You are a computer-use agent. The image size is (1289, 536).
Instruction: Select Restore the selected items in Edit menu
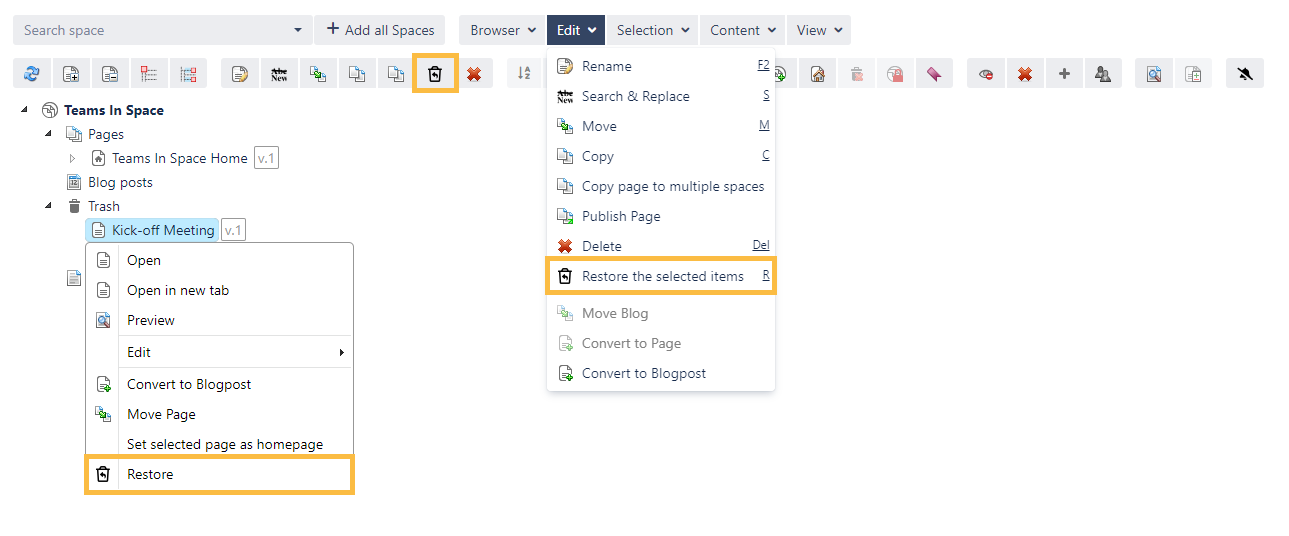point(662,276)
